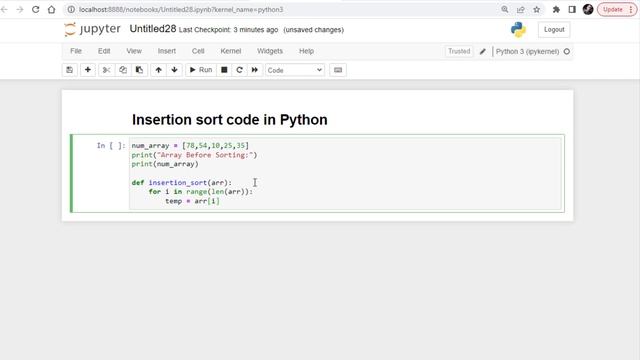The height and width of the screenshot is (360, 640).
Task: Open the Widgets menu
Action: click(270, 51)
